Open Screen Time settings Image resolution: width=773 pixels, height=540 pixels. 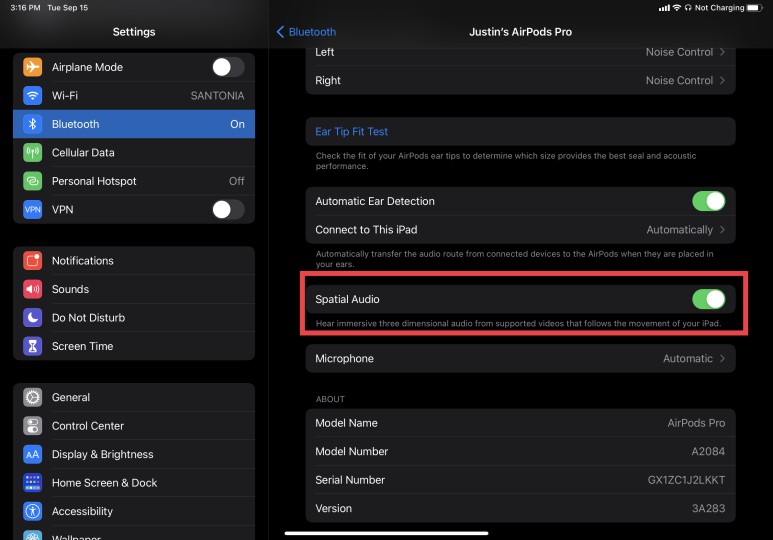134,346
